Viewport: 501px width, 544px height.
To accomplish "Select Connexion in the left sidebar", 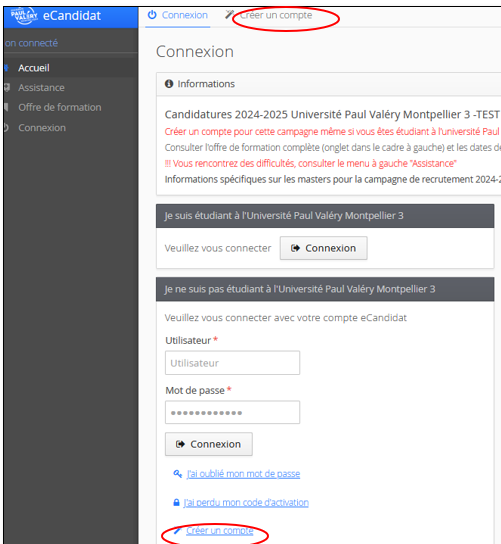I will pos(42,128).
